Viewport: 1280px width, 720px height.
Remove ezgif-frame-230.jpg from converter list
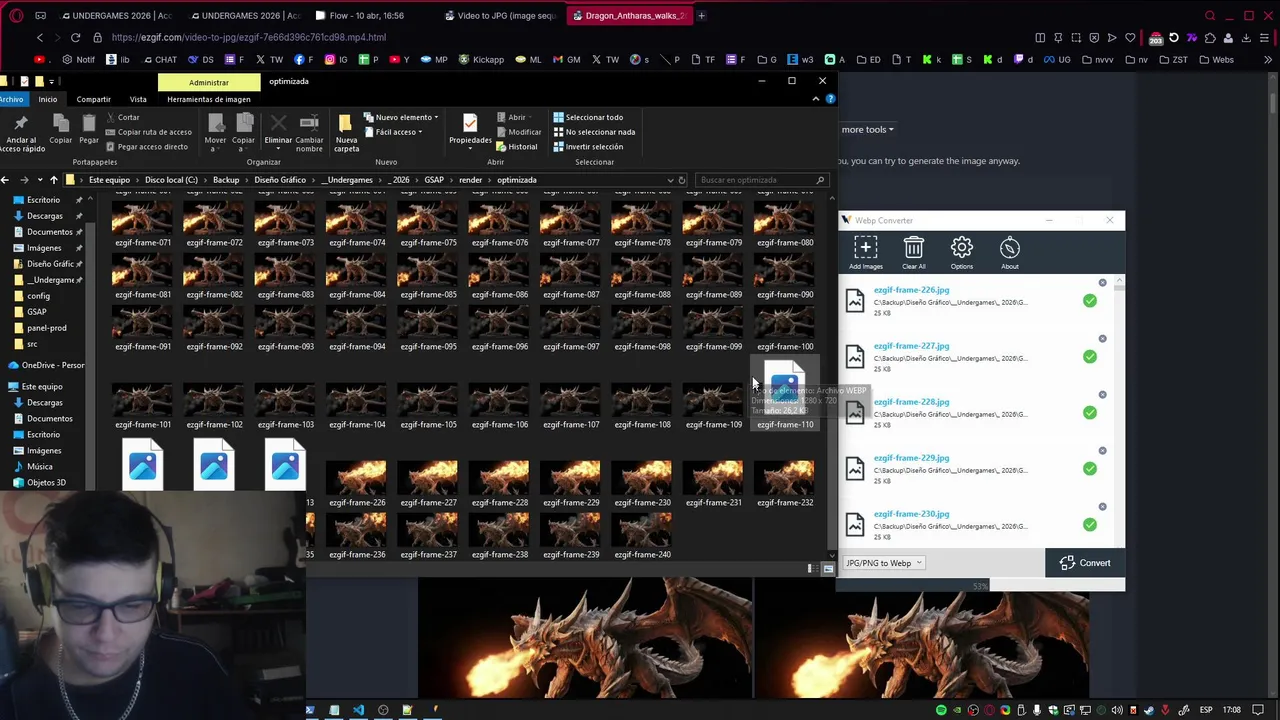(1102, 507)
